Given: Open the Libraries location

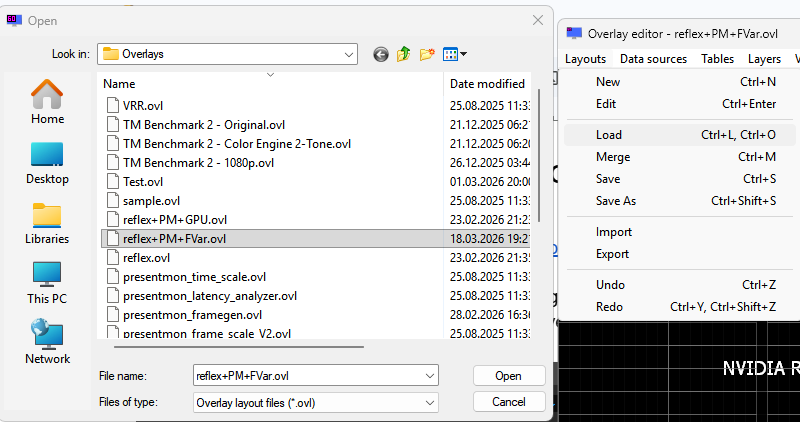Looking at the screenshot, I should click(x=47, y=224).
